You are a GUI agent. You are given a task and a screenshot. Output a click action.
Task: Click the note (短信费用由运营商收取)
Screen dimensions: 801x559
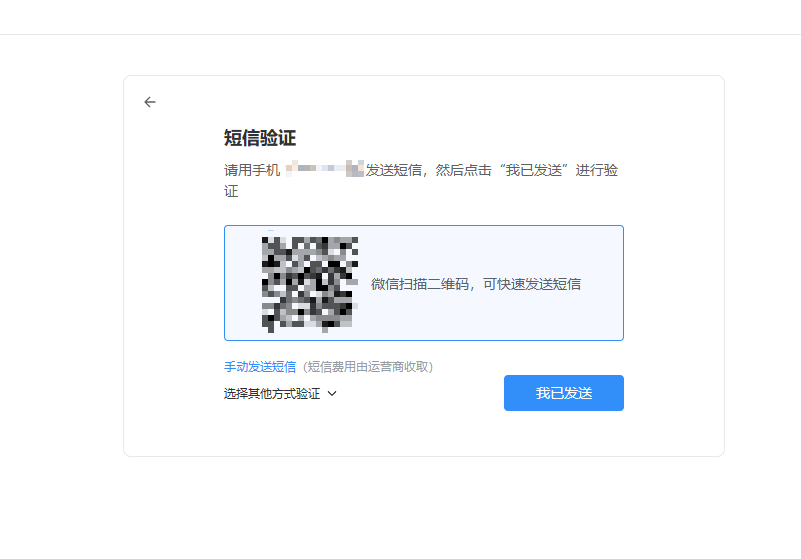(368, 367)
